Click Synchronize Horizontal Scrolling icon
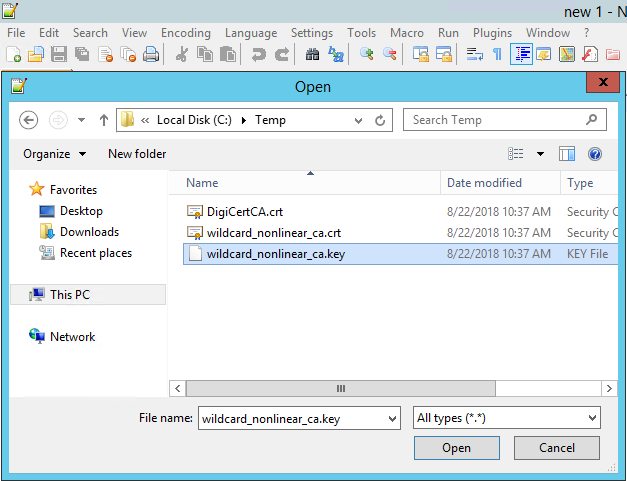Image resolution: width=627 pixels, height=481 pixels. (x=443, y=54)
